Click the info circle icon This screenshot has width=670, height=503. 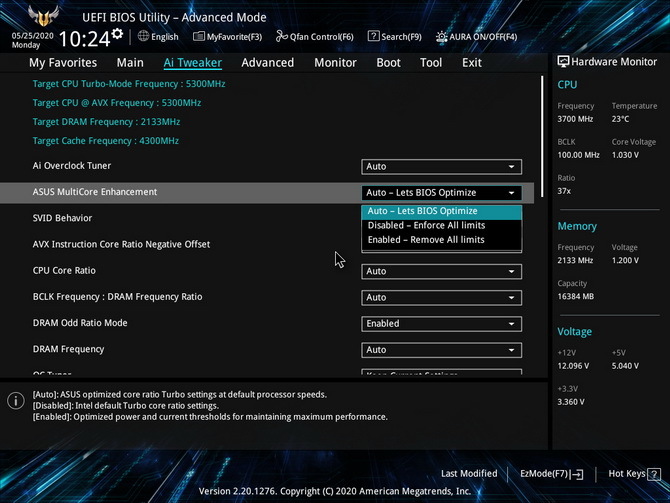click(16, 400)
